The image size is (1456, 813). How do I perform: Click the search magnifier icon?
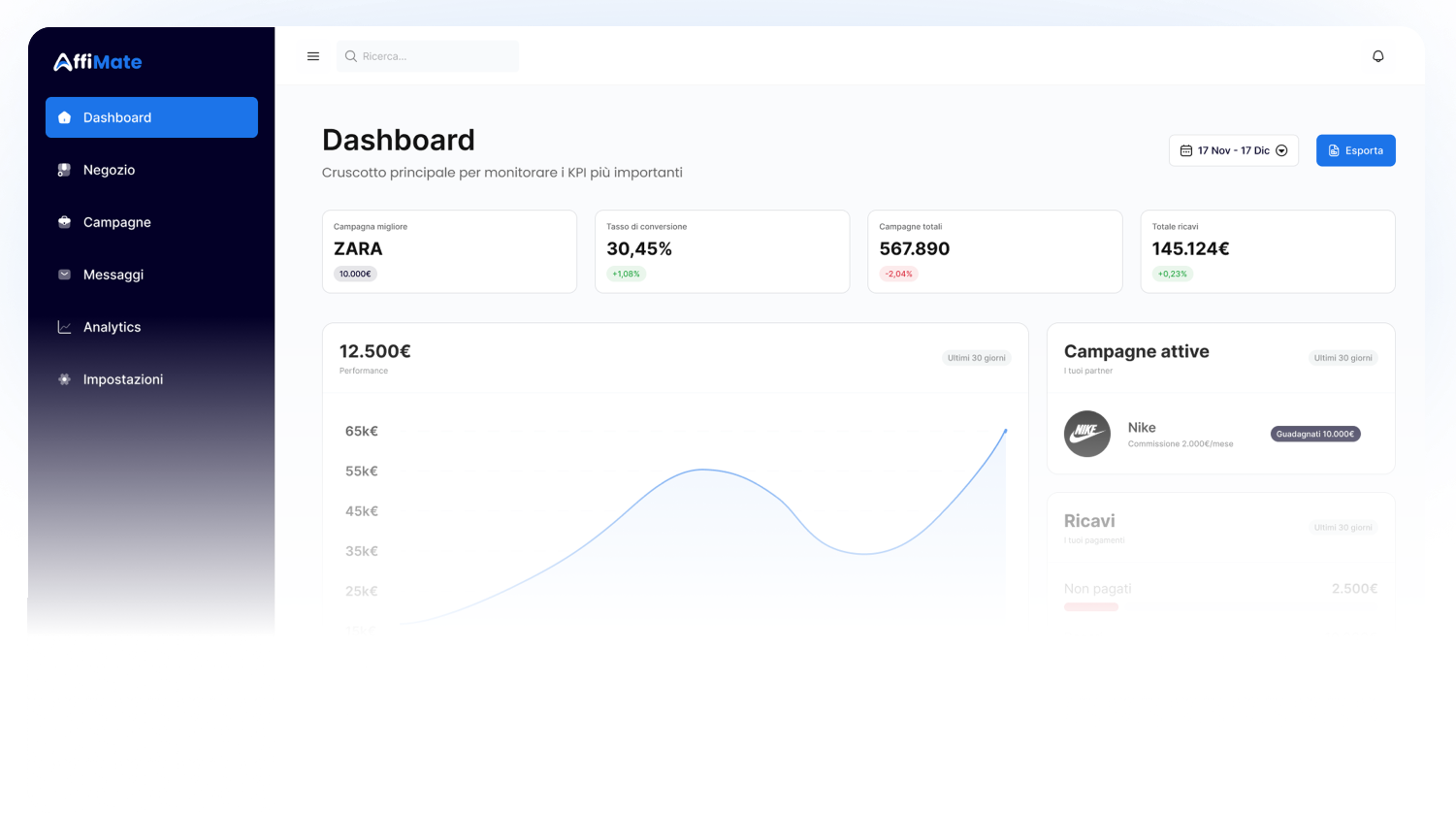[350, 55]
